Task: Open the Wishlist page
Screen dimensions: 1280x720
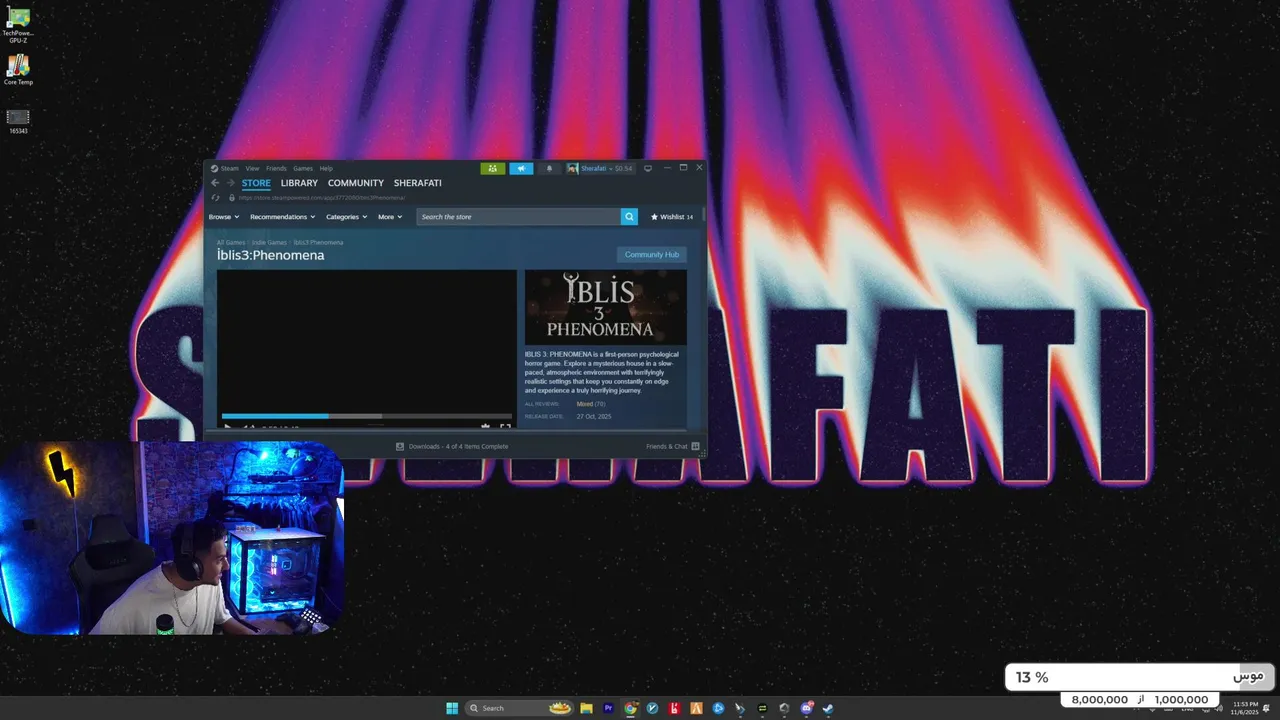Action: pyautogui.click(x=672, y=217)
